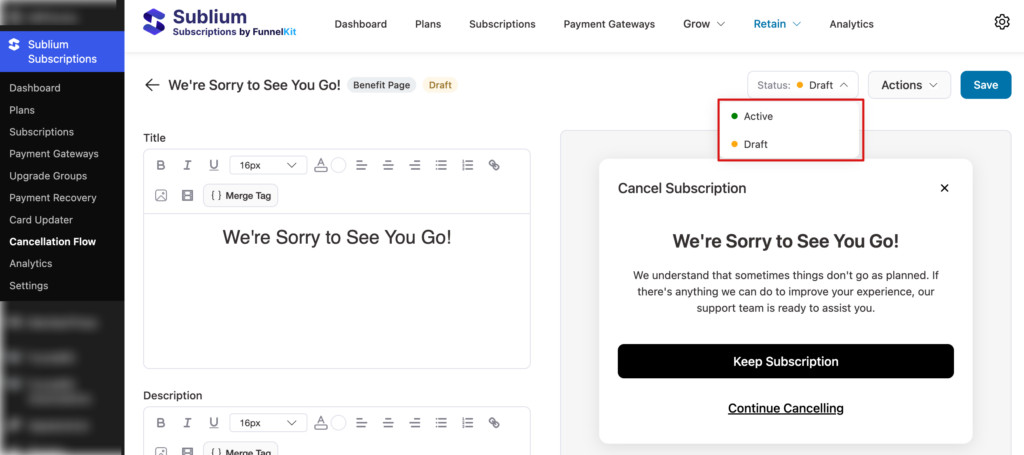This screenshot has height=455, width=1024.
Task: Open the Title text color swatch
Action: 338,165
